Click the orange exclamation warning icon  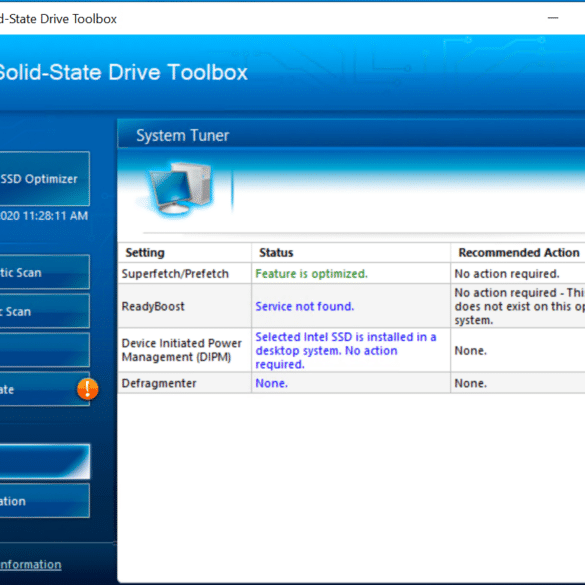[88, 389]
